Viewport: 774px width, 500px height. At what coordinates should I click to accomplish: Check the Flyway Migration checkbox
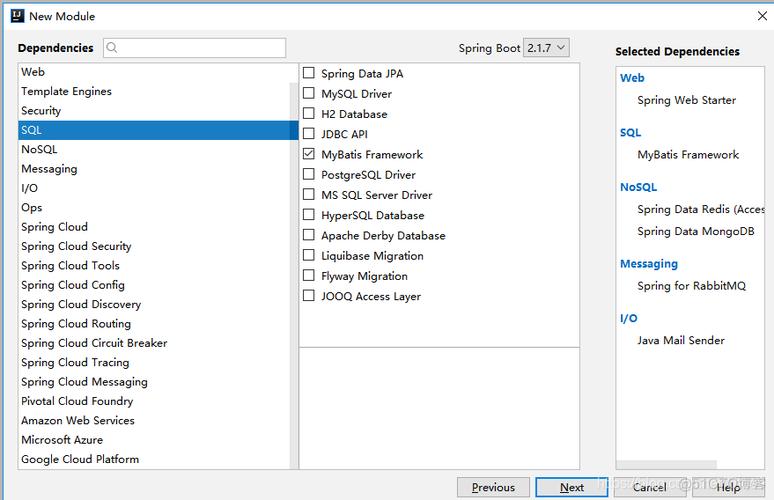coord(309,275)
